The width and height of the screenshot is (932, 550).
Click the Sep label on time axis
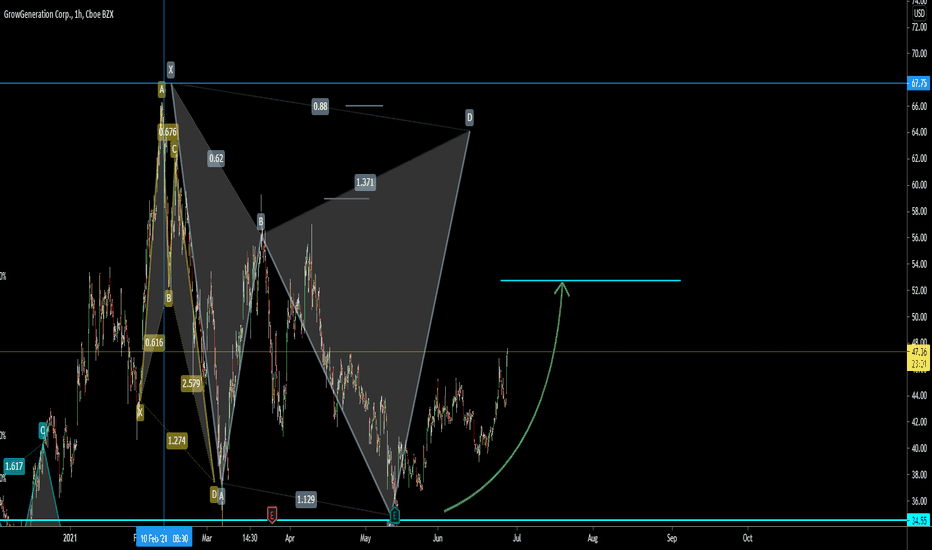(672, 538)
